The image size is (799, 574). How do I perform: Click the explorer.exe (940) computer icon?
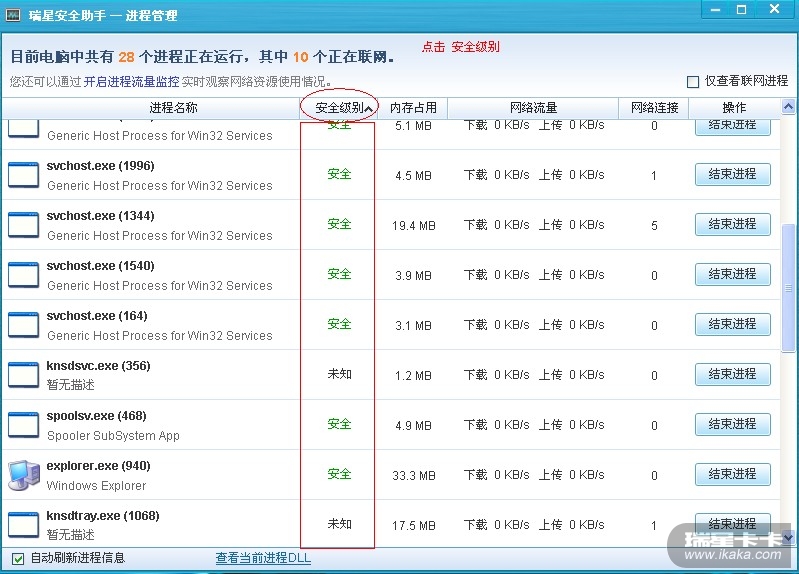(x=23, y=475)
